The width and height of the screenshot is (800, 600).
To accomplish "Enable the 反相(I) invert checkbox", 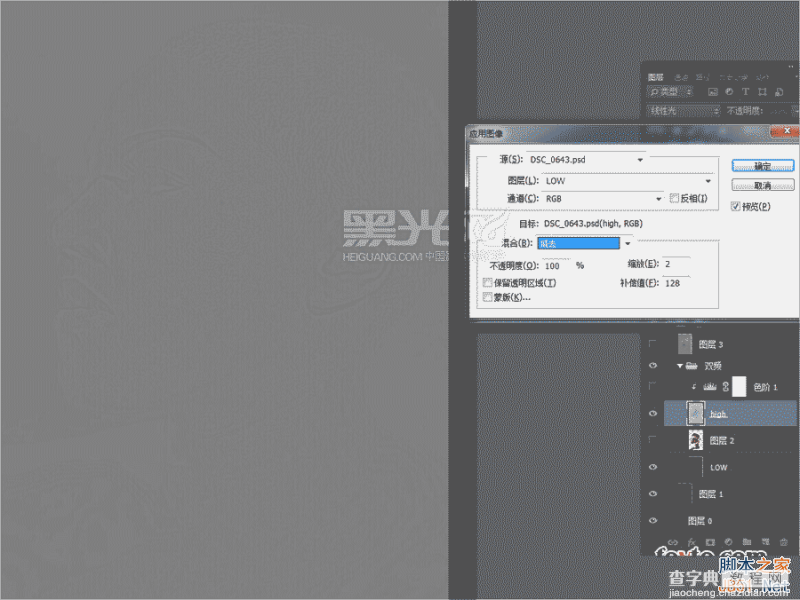I will [674, 198].
